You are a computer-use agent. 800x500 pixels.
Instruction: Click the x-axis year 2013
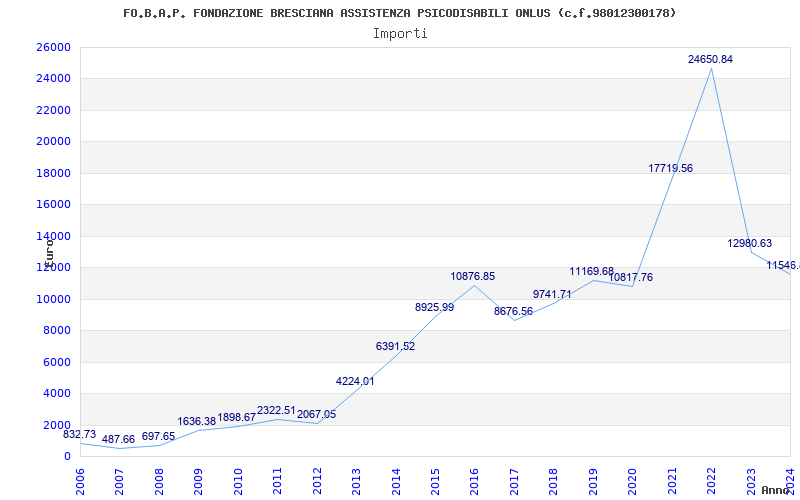click(x=356, y=480)
